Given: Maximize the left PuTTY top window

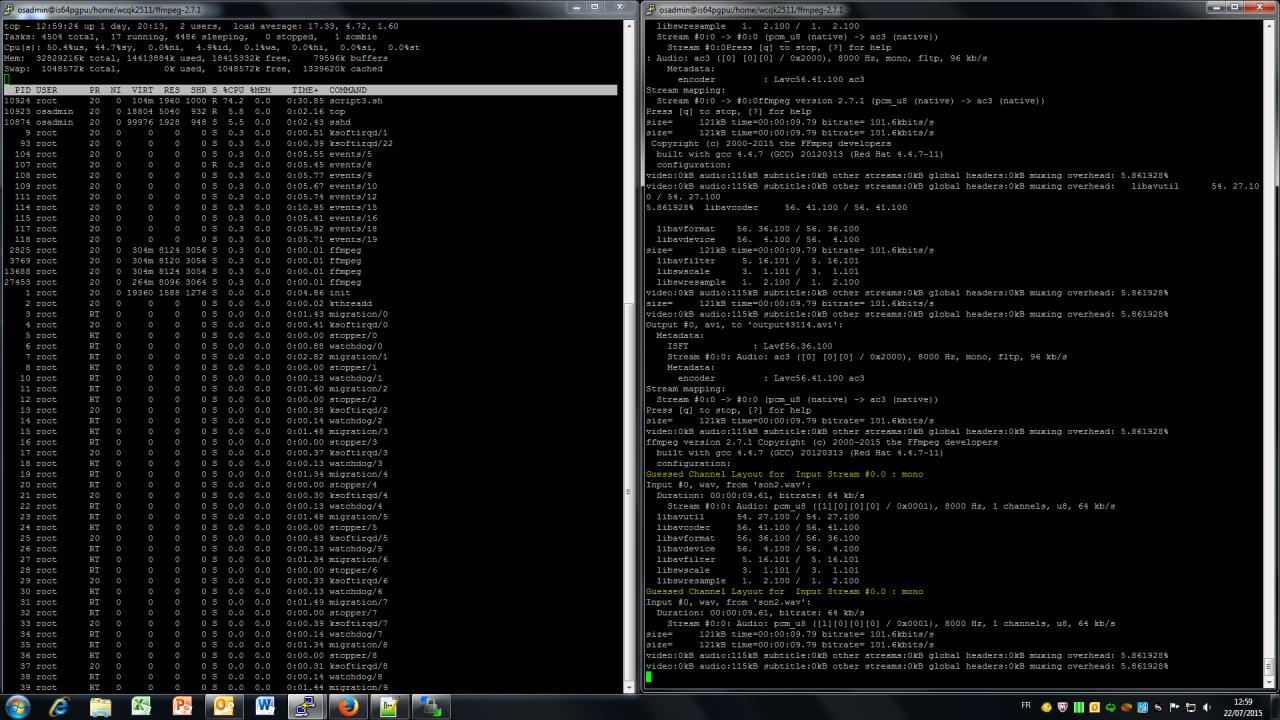Looking at the screenshot, I should [594, 7].
